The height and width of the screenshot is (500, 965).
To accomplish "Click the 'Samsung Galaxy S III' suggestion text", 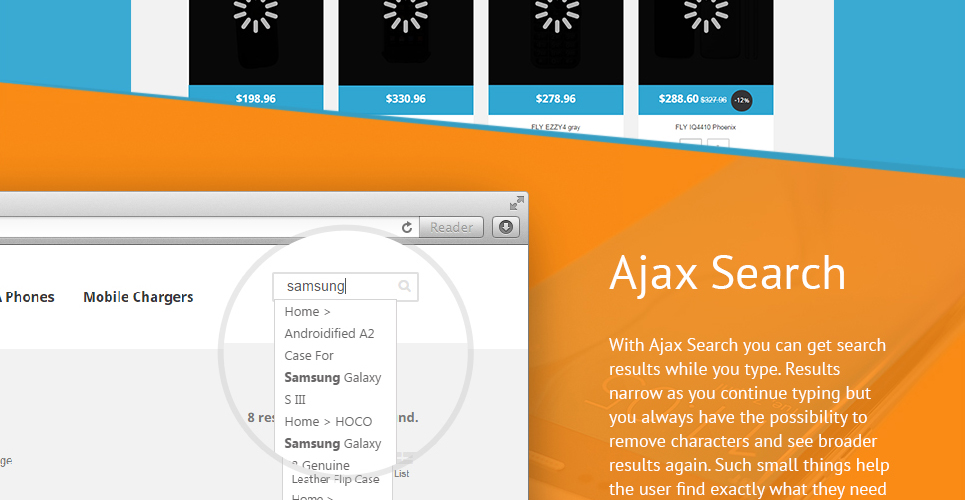I will [x=332, y=389].
